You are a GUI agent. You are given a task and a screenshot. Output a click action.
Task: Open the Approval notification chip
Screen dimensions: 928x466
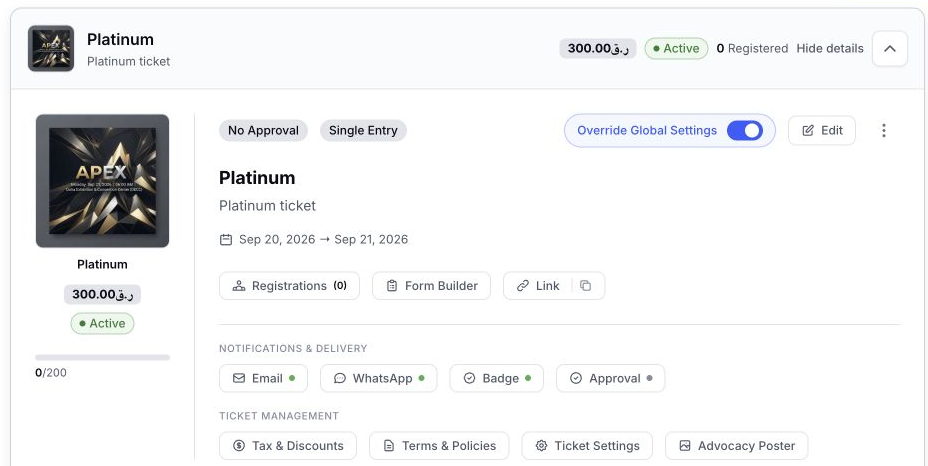[x=610, y=378]
